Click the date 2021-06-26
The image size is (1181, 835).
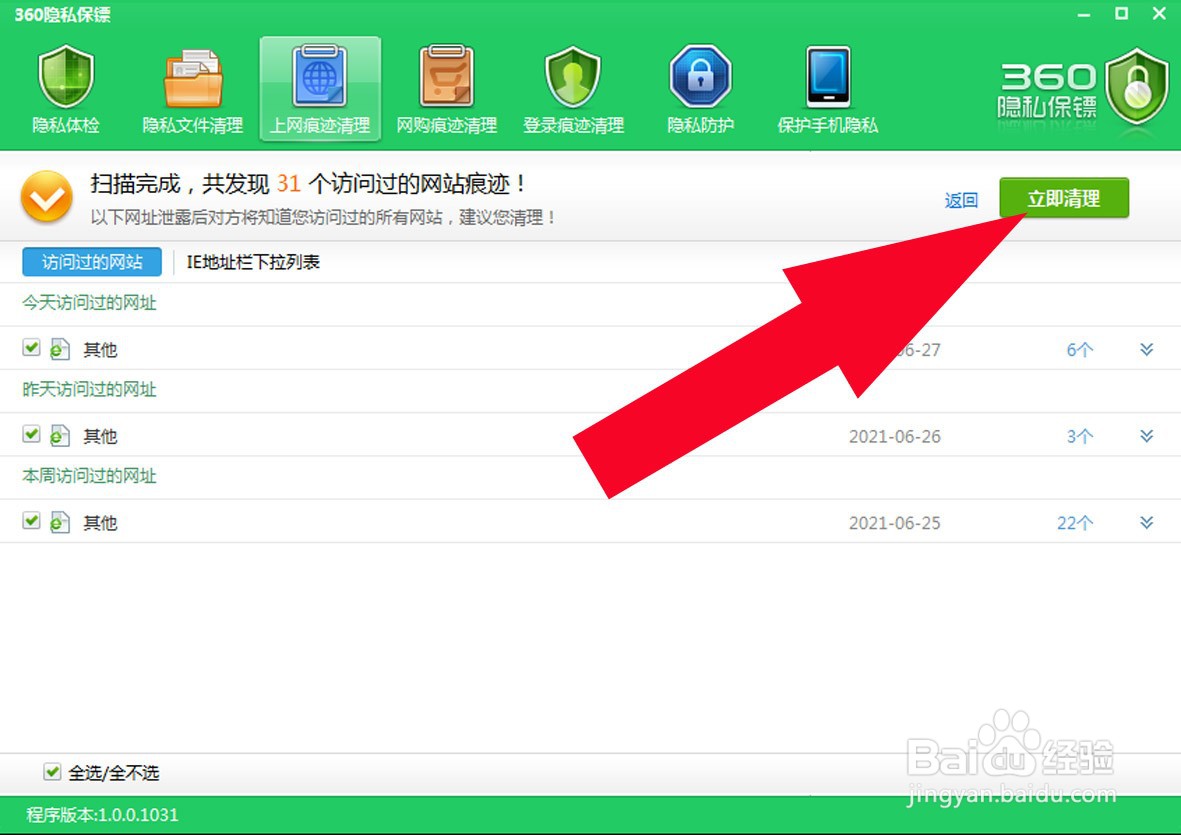[895, 437]
